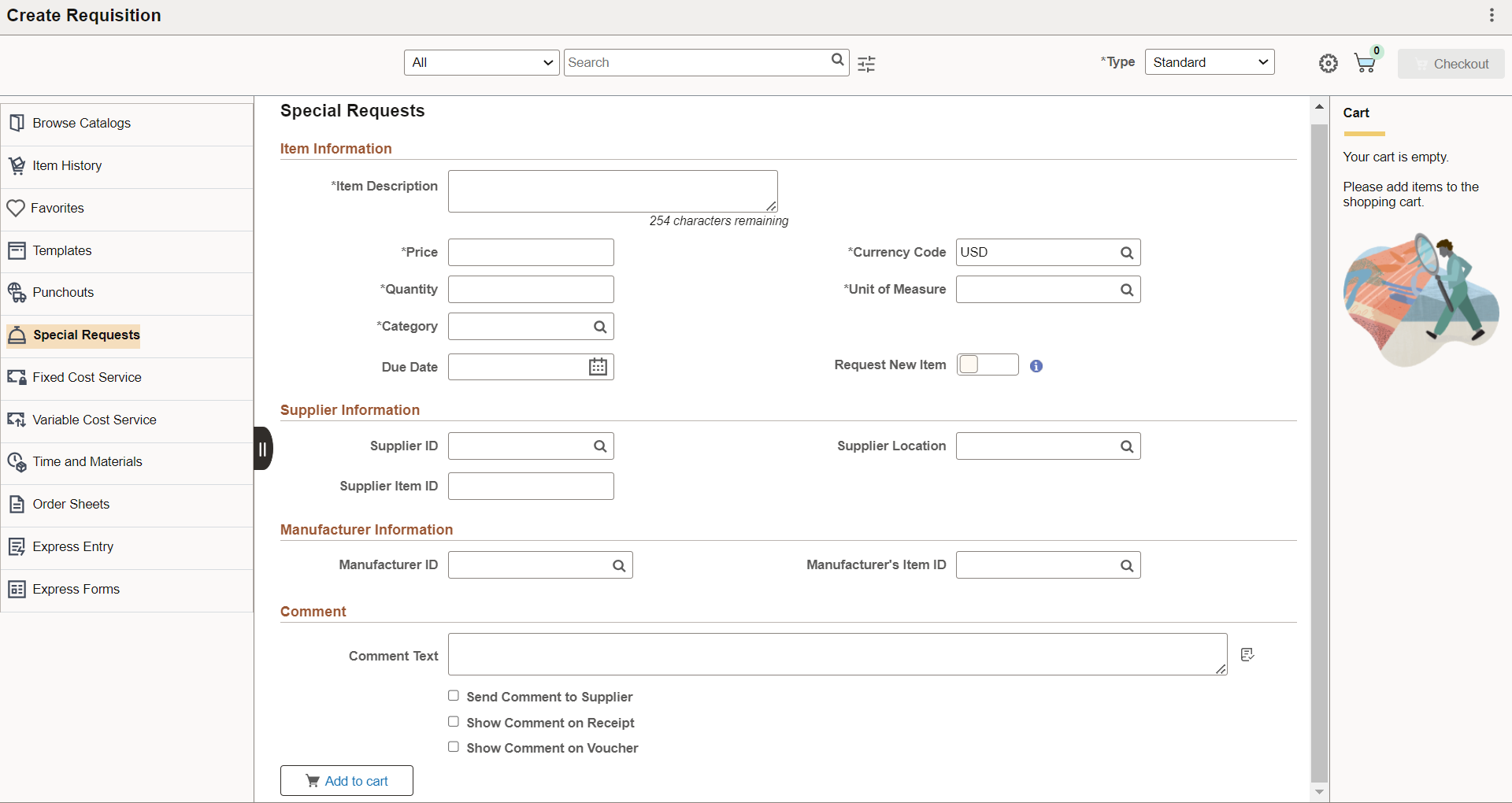Open the shopping cart icon
Screen dimensions: 1512x803
point(1366,62)
